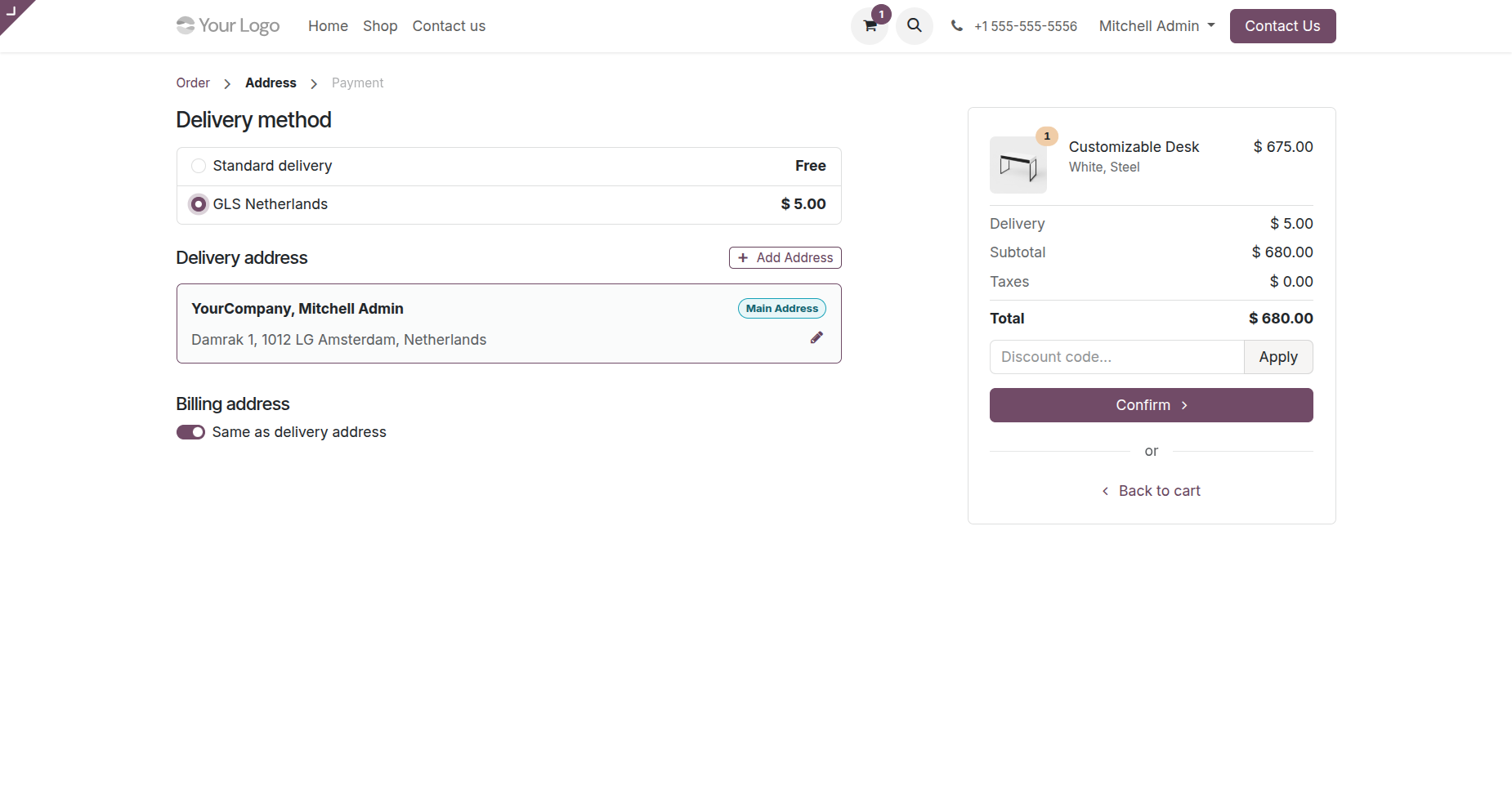Click the editor corner icon top-left
This screenshot has height=794, width=1512.
coord(11,11)
